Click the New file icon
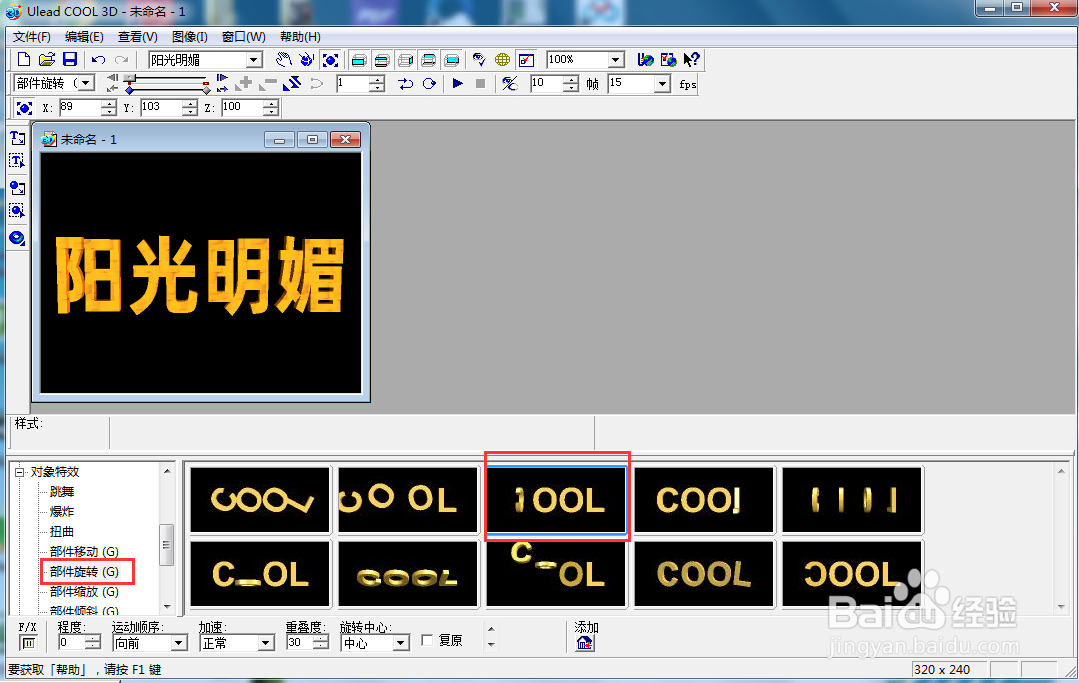This screenshot has height=683, width=1079. point(23,60)
